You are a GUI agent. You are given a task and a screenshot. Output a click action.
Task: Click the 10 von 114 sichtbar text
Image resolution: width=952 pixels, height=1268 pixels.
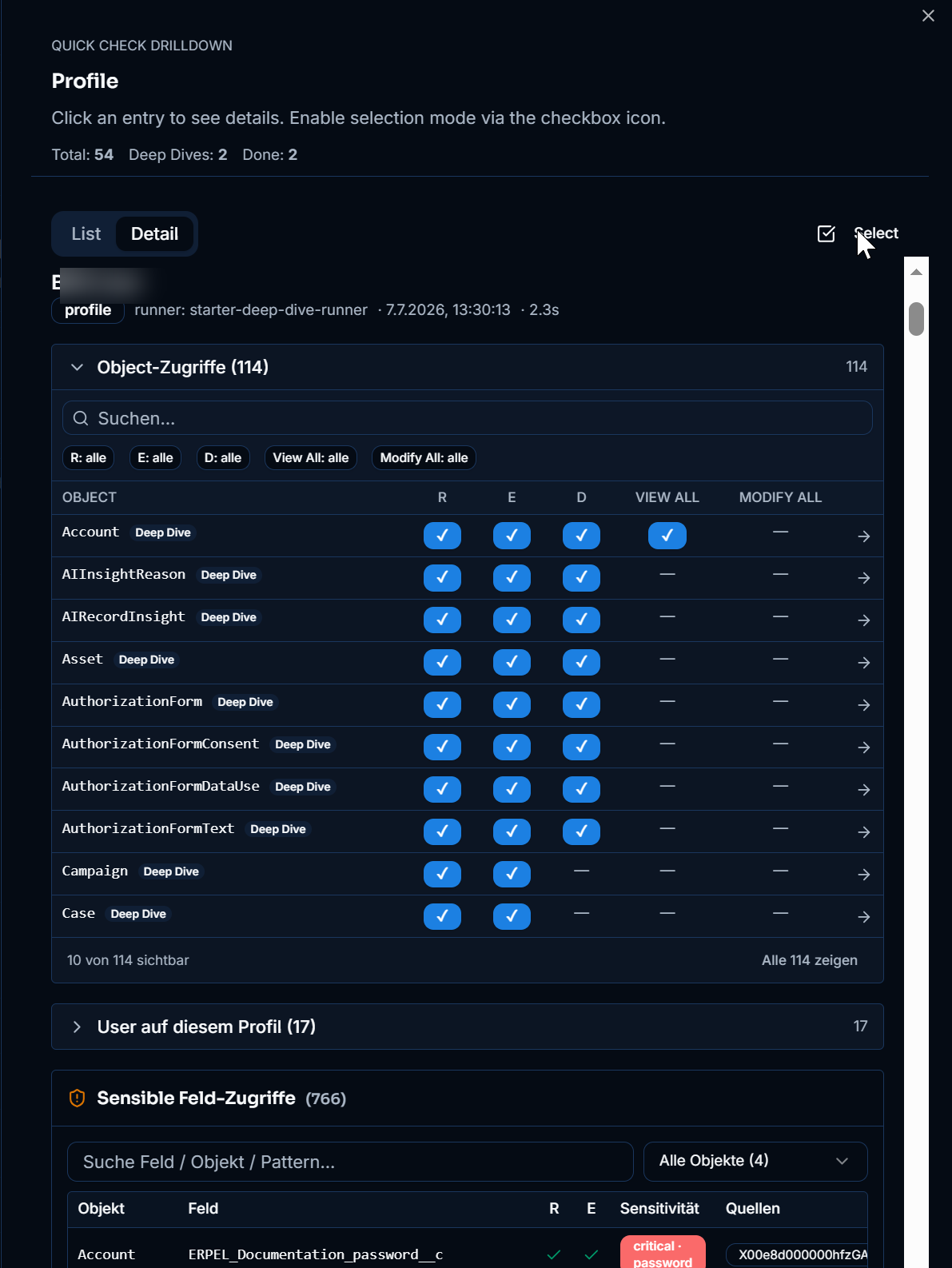click(x=128, y=960)
